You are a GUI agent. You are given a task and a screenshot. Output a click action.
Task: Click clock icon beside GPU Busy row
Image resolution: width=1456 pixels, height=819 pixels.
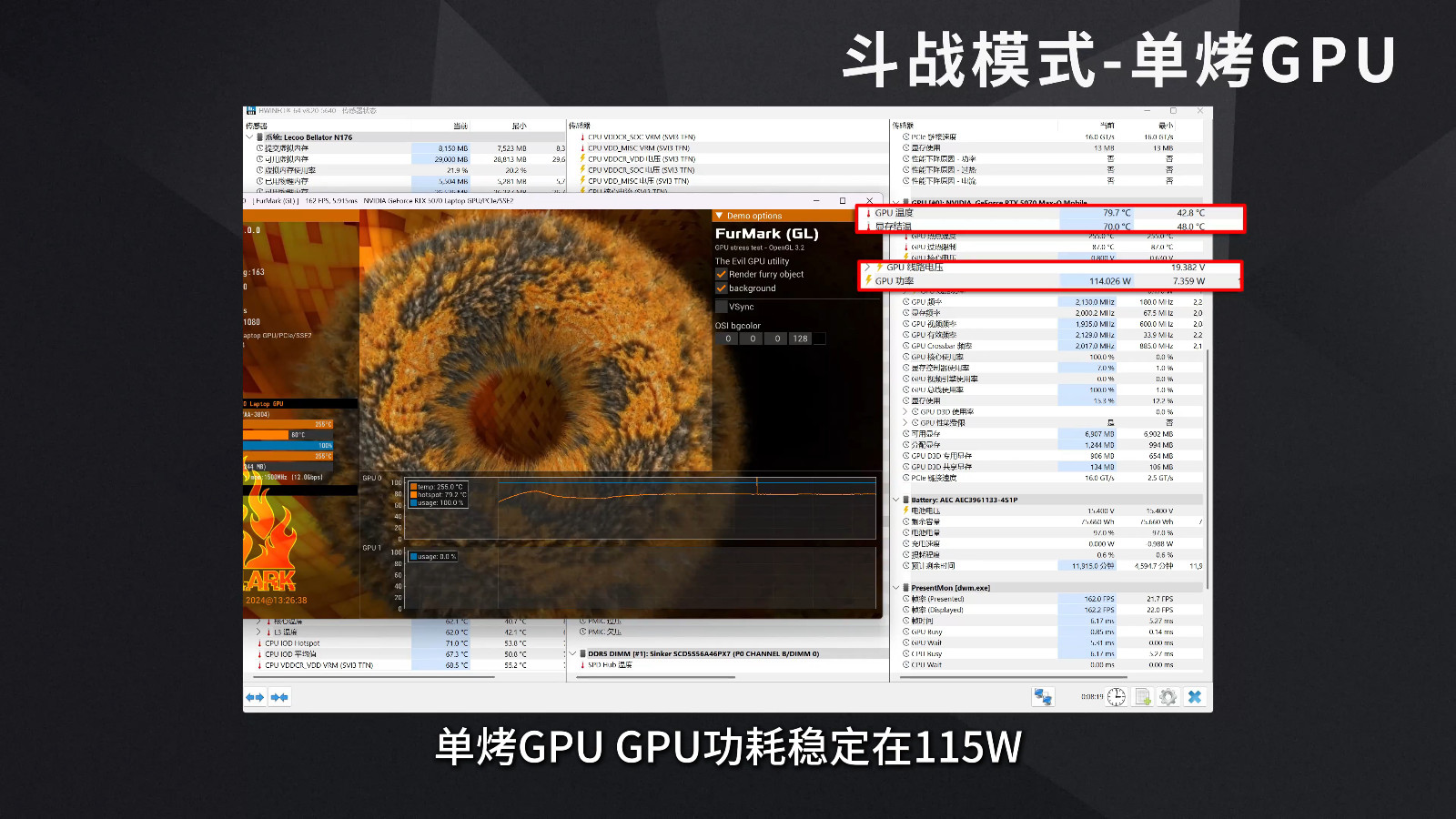click(x=906, y=632)
